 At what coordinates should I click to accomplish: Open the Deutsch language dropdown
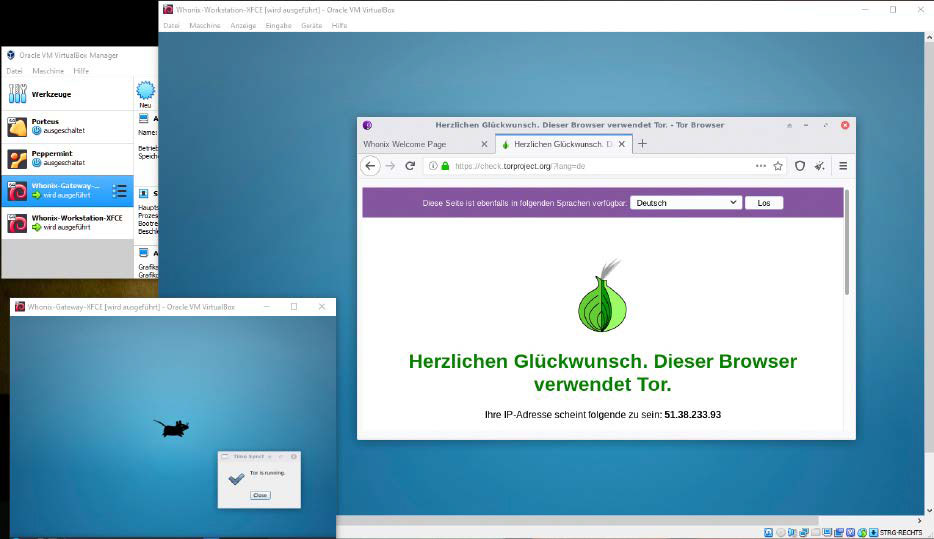point(686,202)
